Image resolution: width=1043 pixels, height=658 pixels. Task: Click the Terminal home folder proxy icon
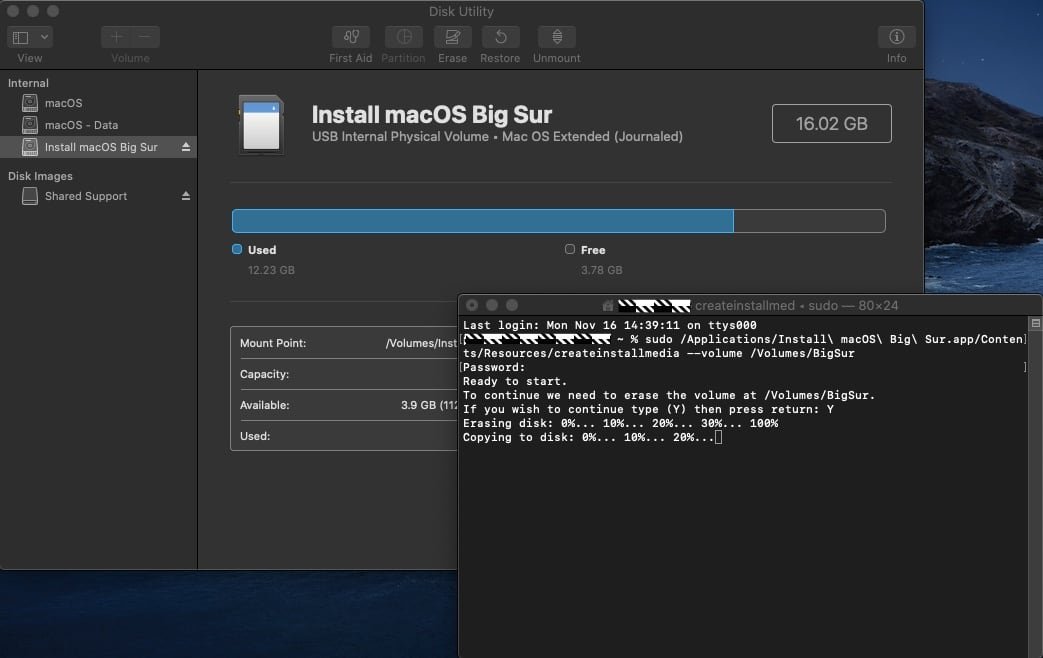coord(607,305)
